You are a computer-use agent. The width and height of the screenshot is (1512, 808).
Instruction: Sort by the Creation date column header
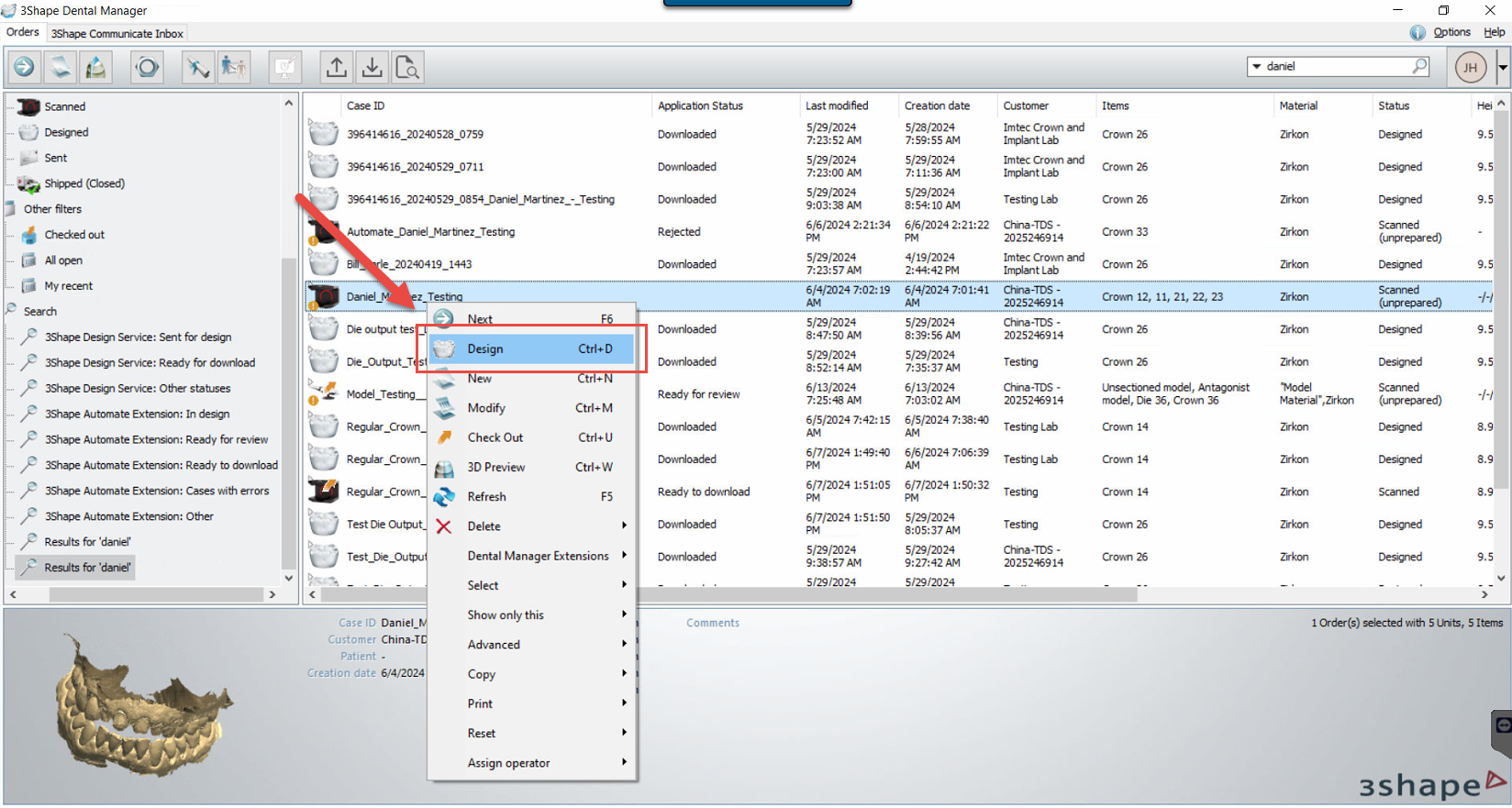point(947,105)
